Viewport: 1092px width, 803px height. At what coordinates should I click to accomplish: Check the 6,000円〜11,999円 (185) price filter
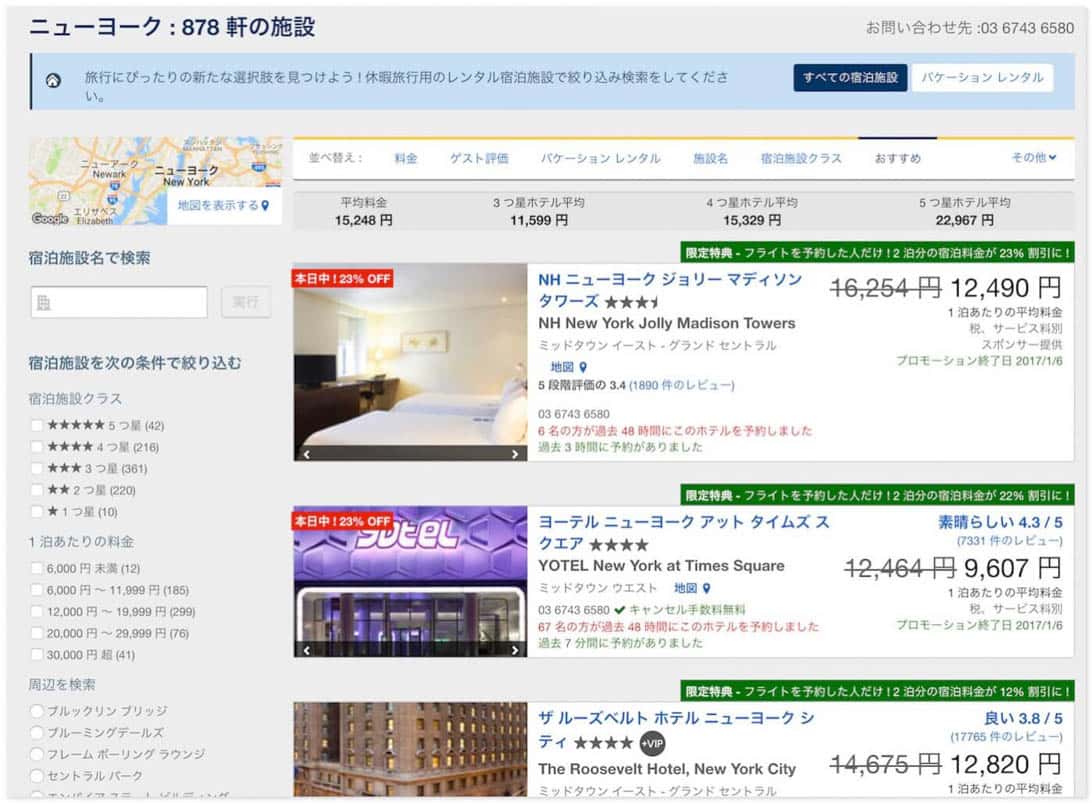point(37,590)
